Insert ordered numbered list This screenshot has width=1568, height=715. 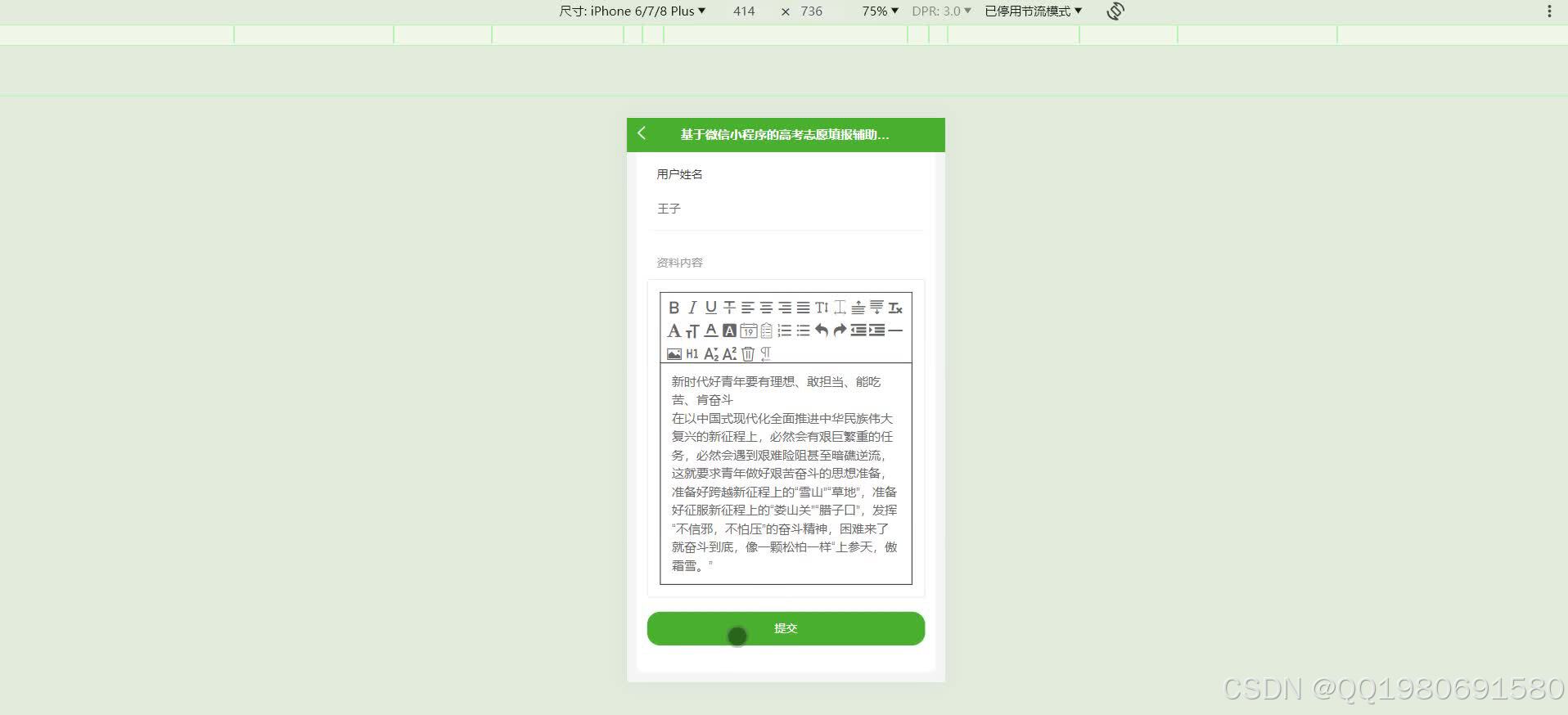(x=785, y=331)
